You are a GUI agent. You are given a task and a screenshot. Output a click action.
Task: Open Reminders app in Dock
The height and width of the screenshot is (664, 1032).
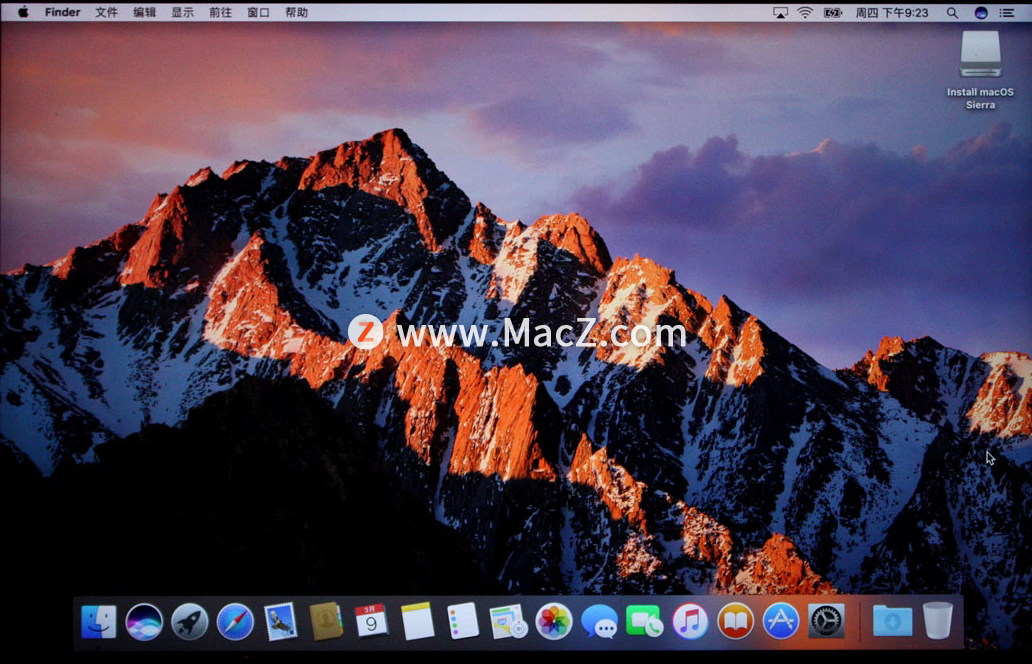coord(463,622)
